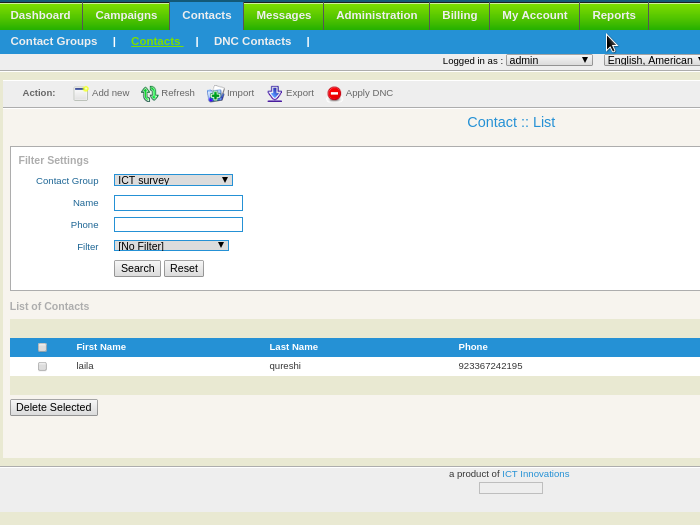Click the Refresh action label
700x525 pixels.
click(x=178, y=93)
